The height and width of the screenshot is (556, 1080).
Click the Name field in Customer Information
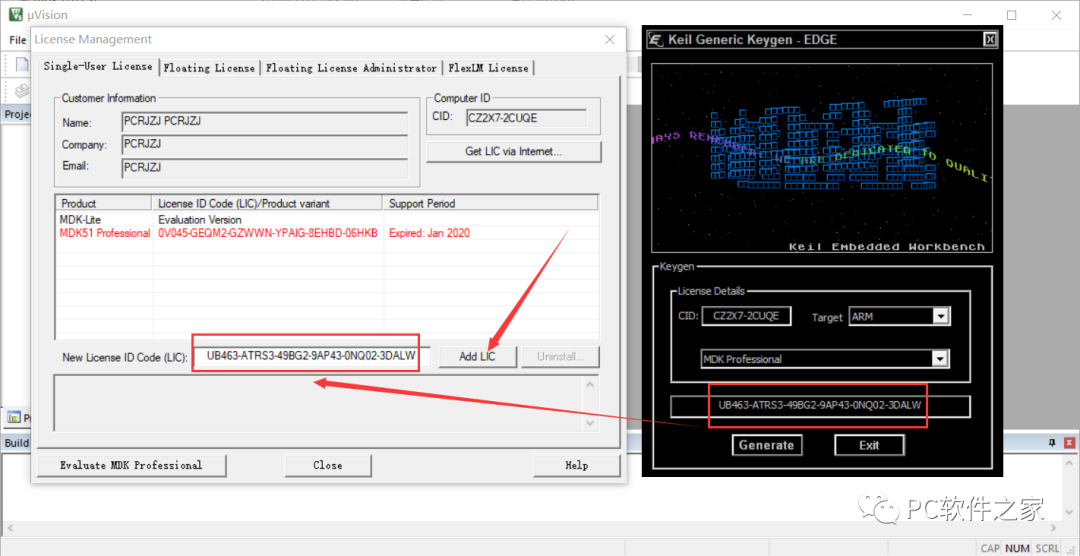click(x=264, y=123)
